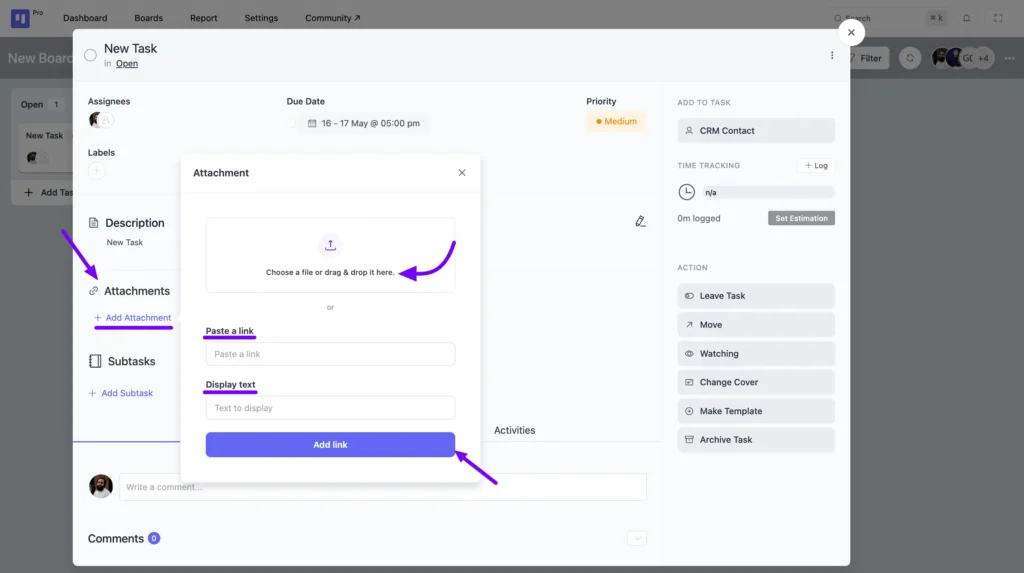Open the Boards menu item
Viewport: 1024px width, 573px height.
[x=148, y=18]
